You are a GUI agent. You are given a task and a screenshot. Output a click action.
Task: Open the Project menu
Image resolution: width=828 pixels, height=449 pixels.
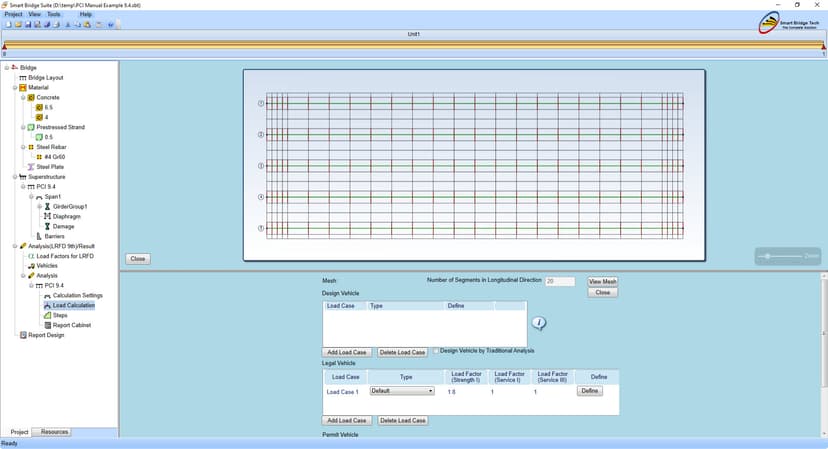coord(14,14)
